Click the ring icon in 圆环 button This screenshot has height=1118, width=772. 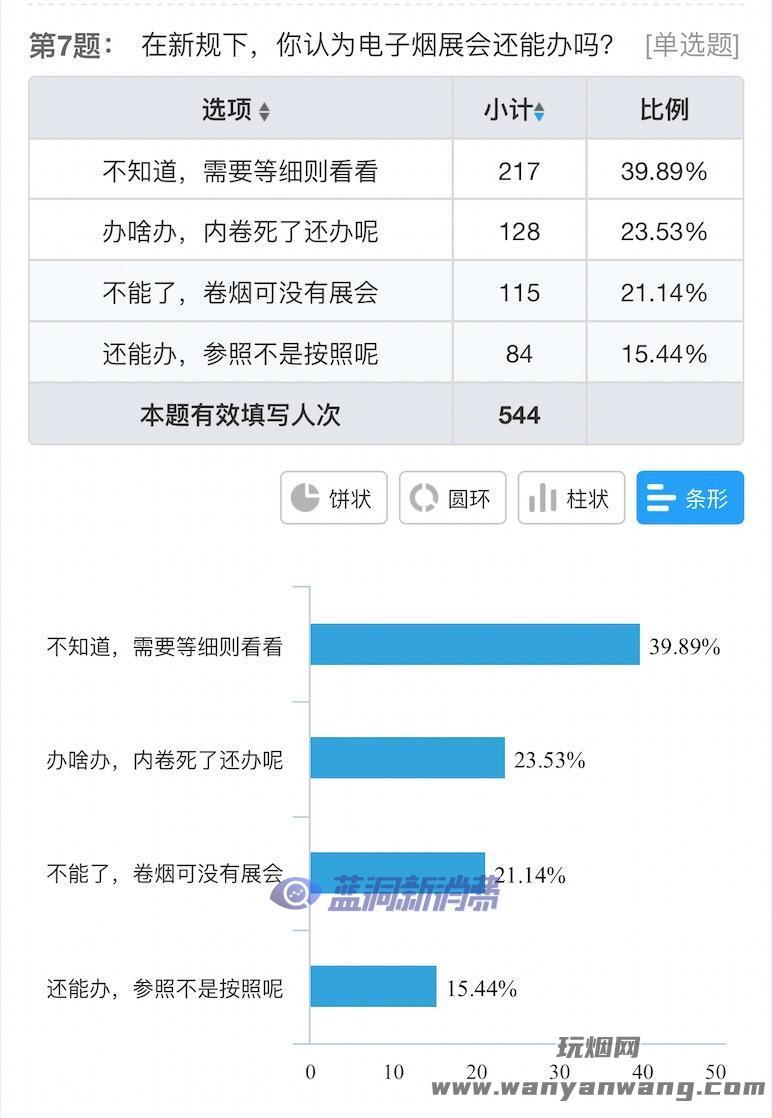pos(423,498)
